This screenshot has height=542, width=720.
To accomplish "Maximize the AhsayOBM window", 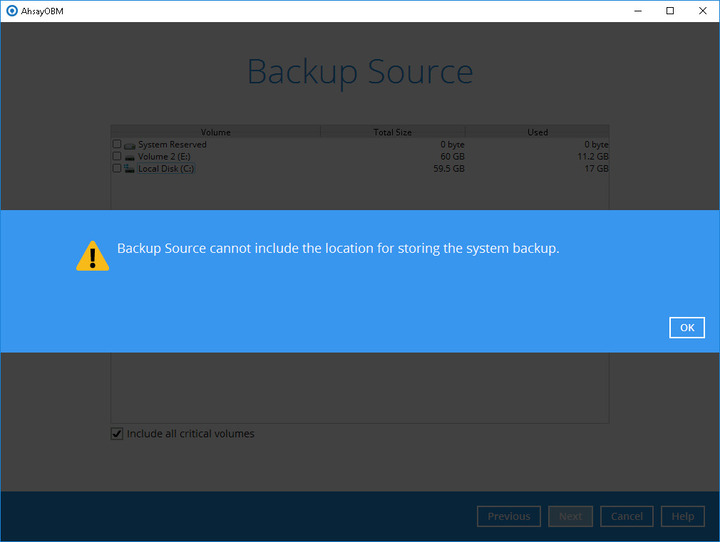I will (x=670, y=11).
